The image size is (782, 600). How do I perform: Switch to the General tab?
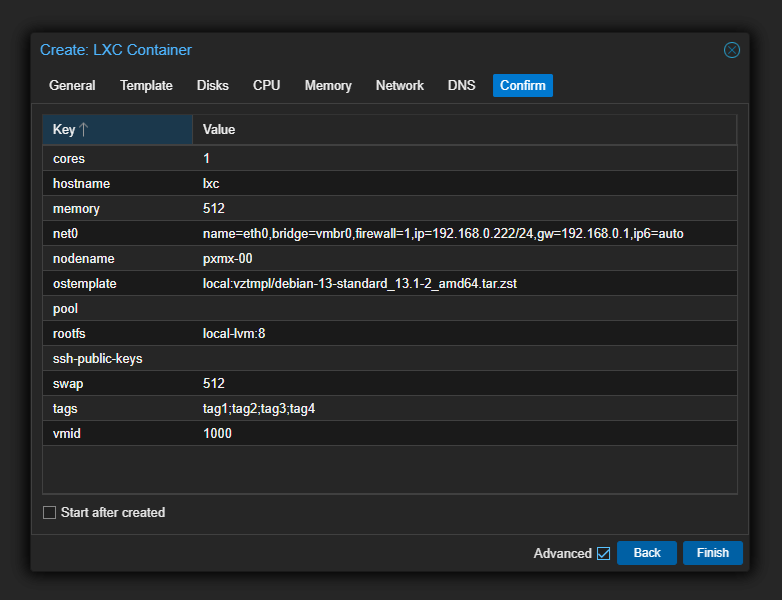pos(72,86)
